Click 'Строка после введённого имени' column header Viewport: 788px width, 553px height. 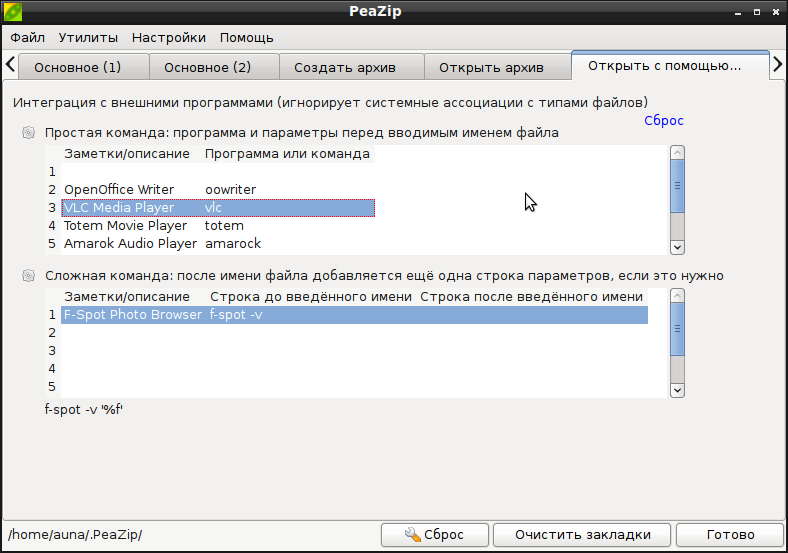click(x=532, y=297)
